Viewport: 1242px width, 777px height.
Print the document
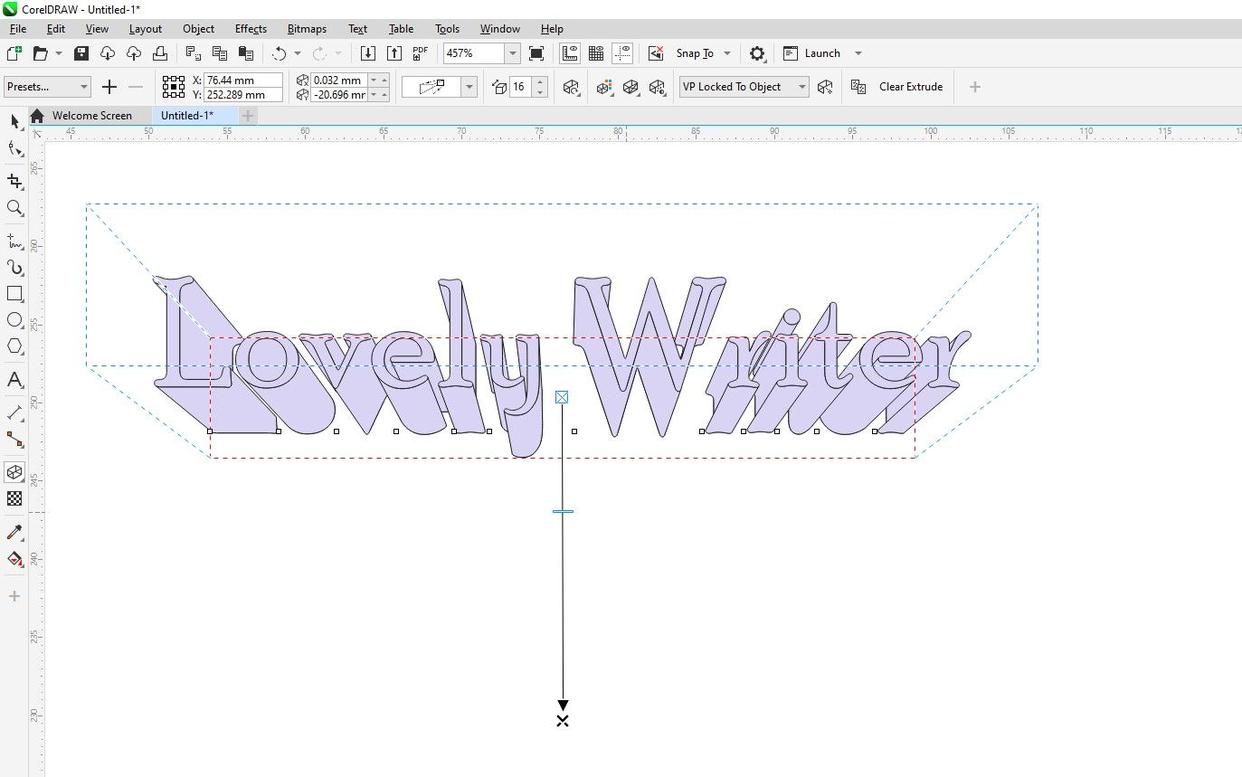[159, 53]
